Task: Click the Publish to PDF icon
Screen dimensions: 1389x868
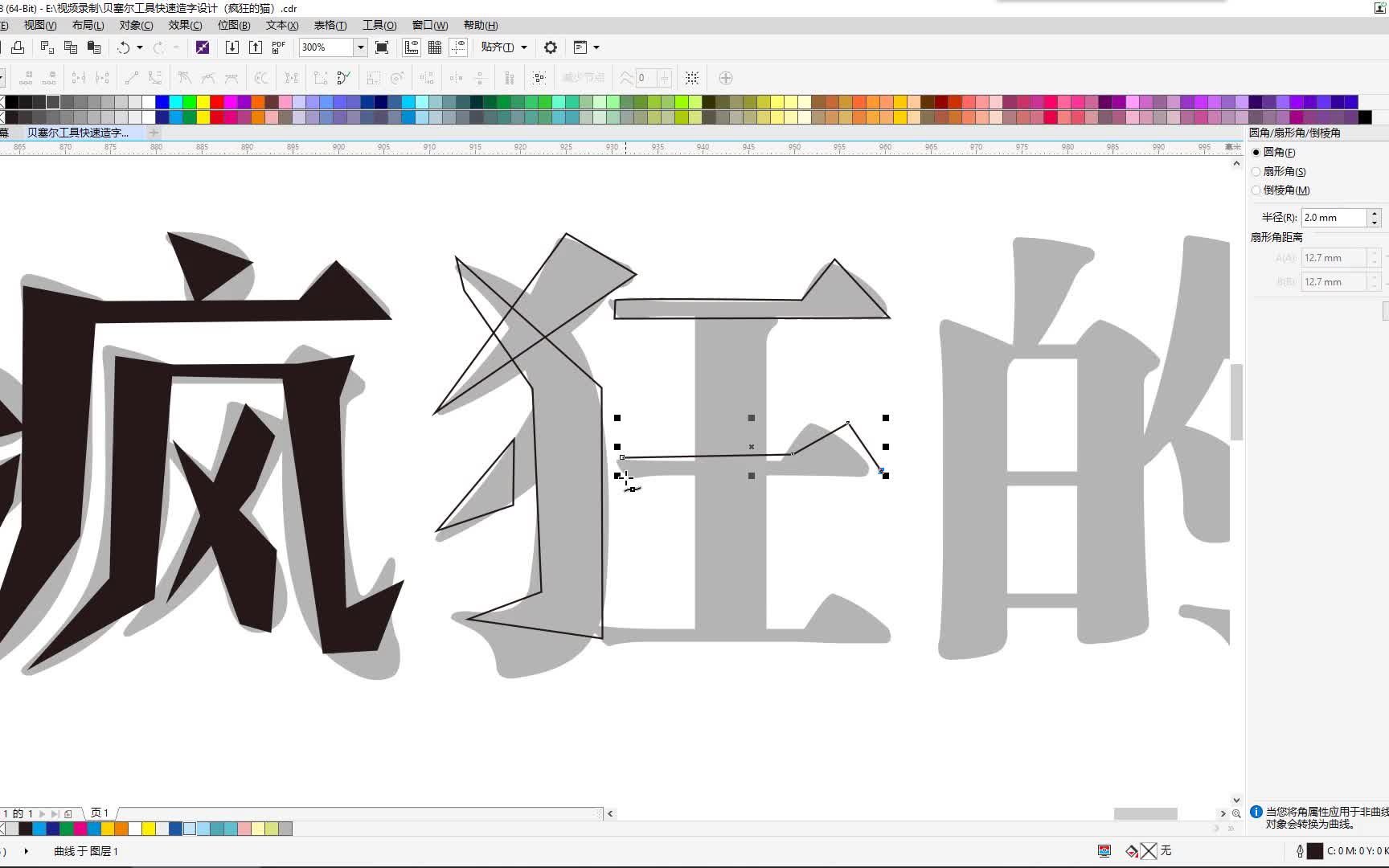Action: click(277, 47)
